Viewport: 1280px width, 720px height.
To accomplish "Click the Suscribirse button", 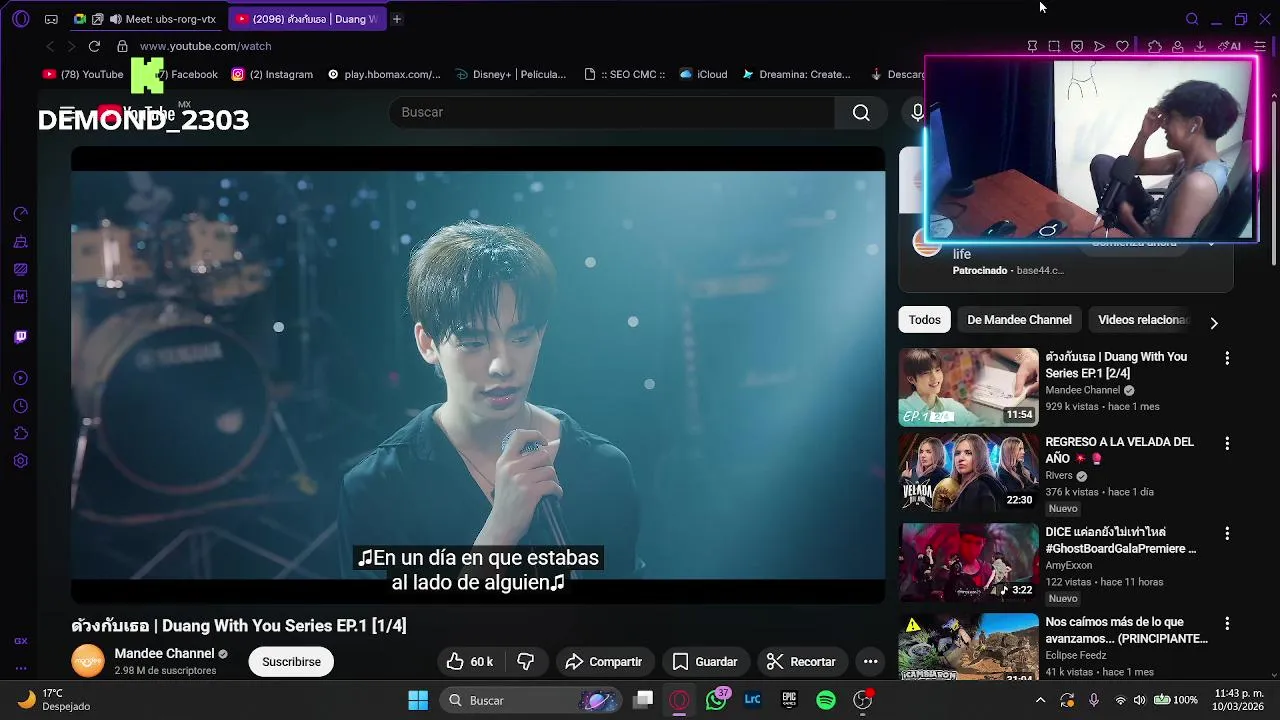I will 291,662.
